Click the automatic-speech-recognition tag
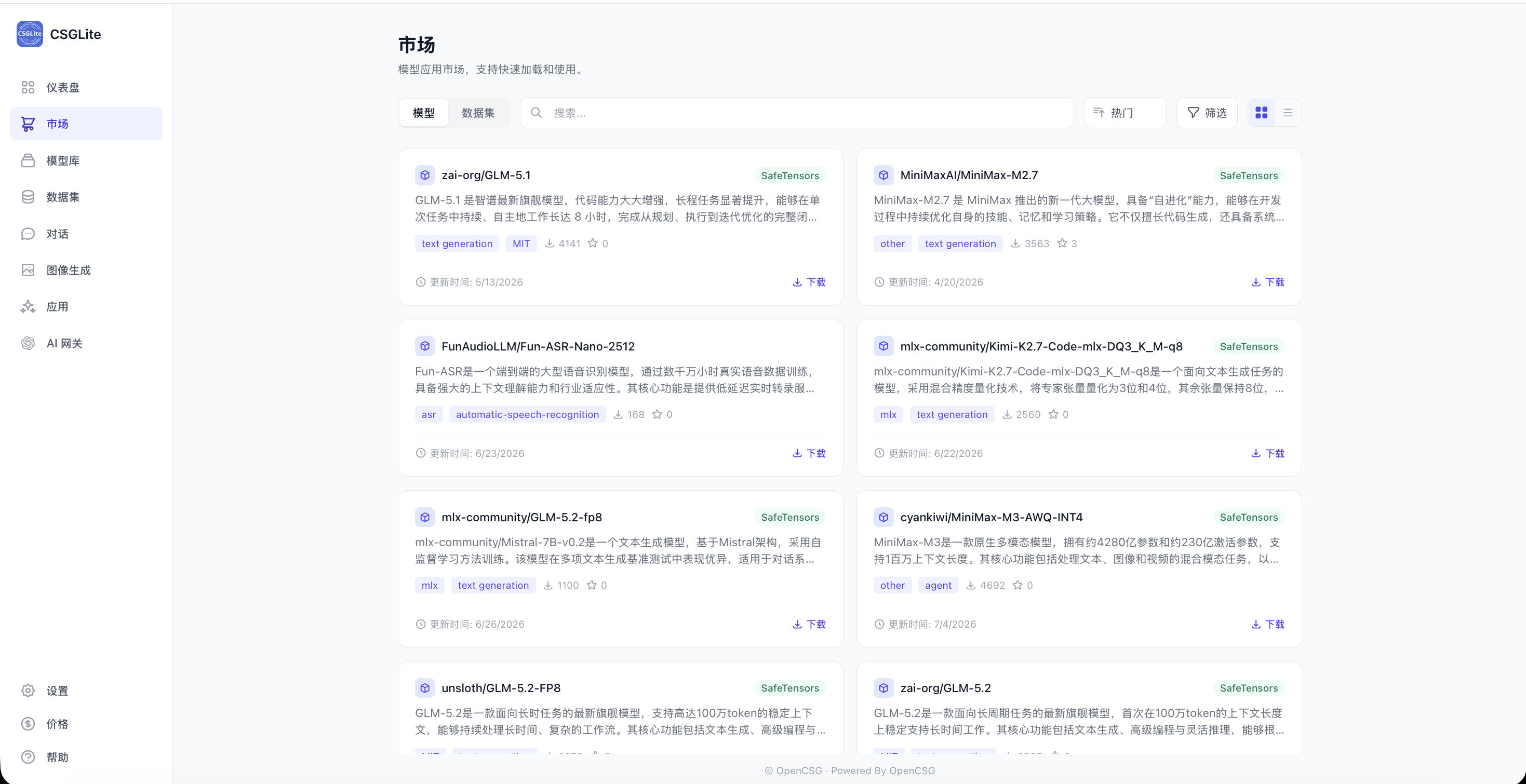The image size is (1526, 784). tap(527, 414)
